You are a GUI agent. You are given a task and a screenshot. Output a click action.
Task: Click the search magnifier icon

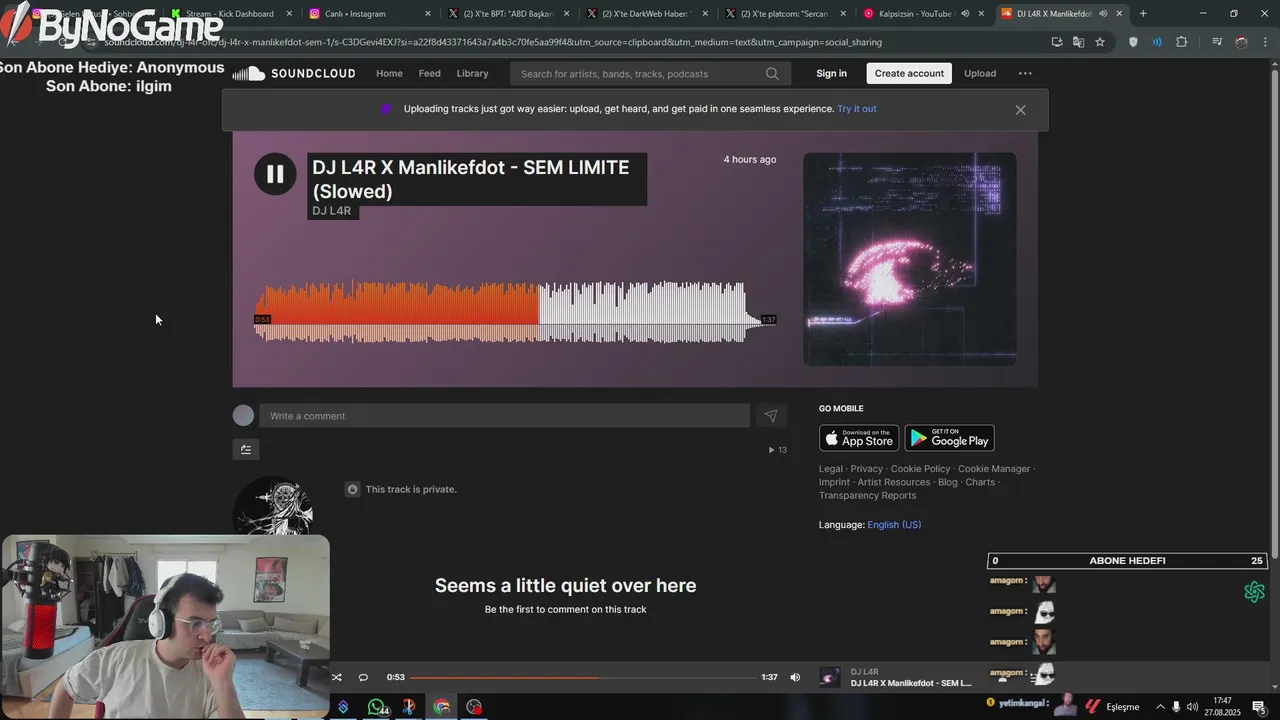click(x=772, y=74)
